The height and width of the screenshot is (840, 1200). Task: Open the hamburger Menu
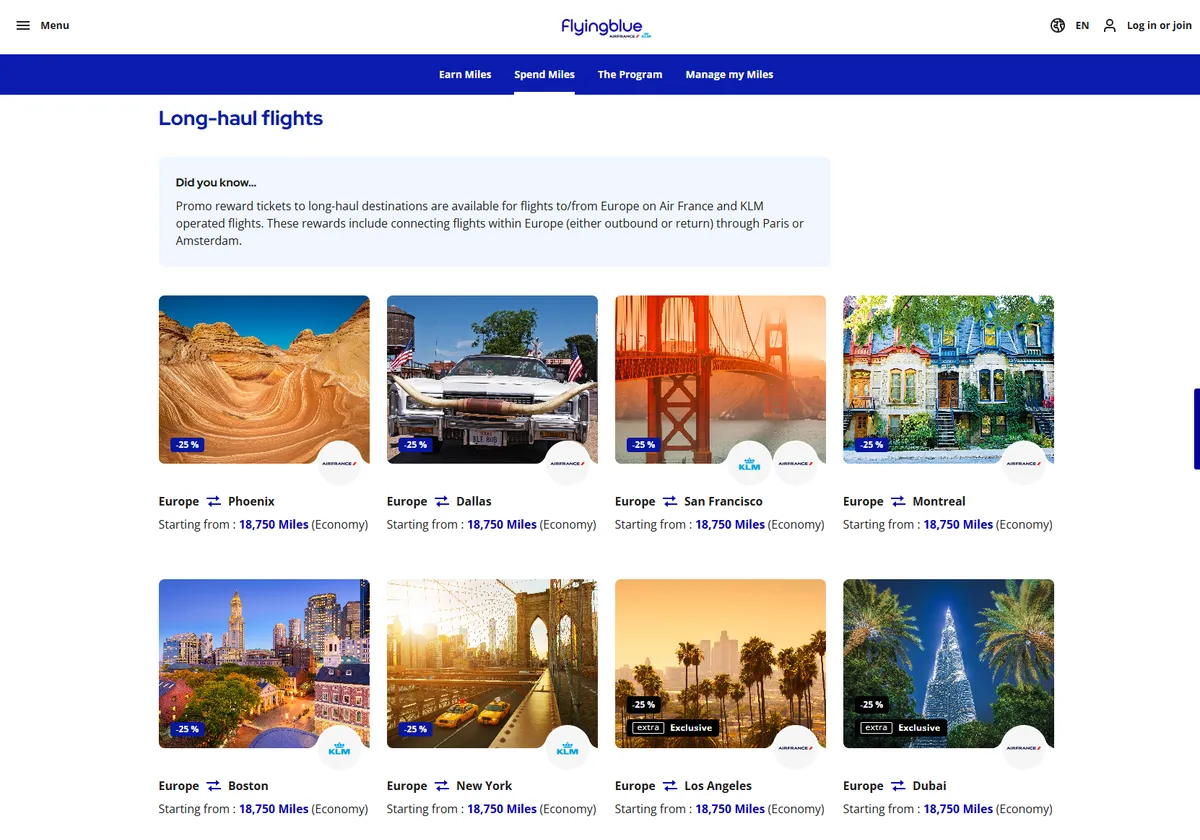24,25
